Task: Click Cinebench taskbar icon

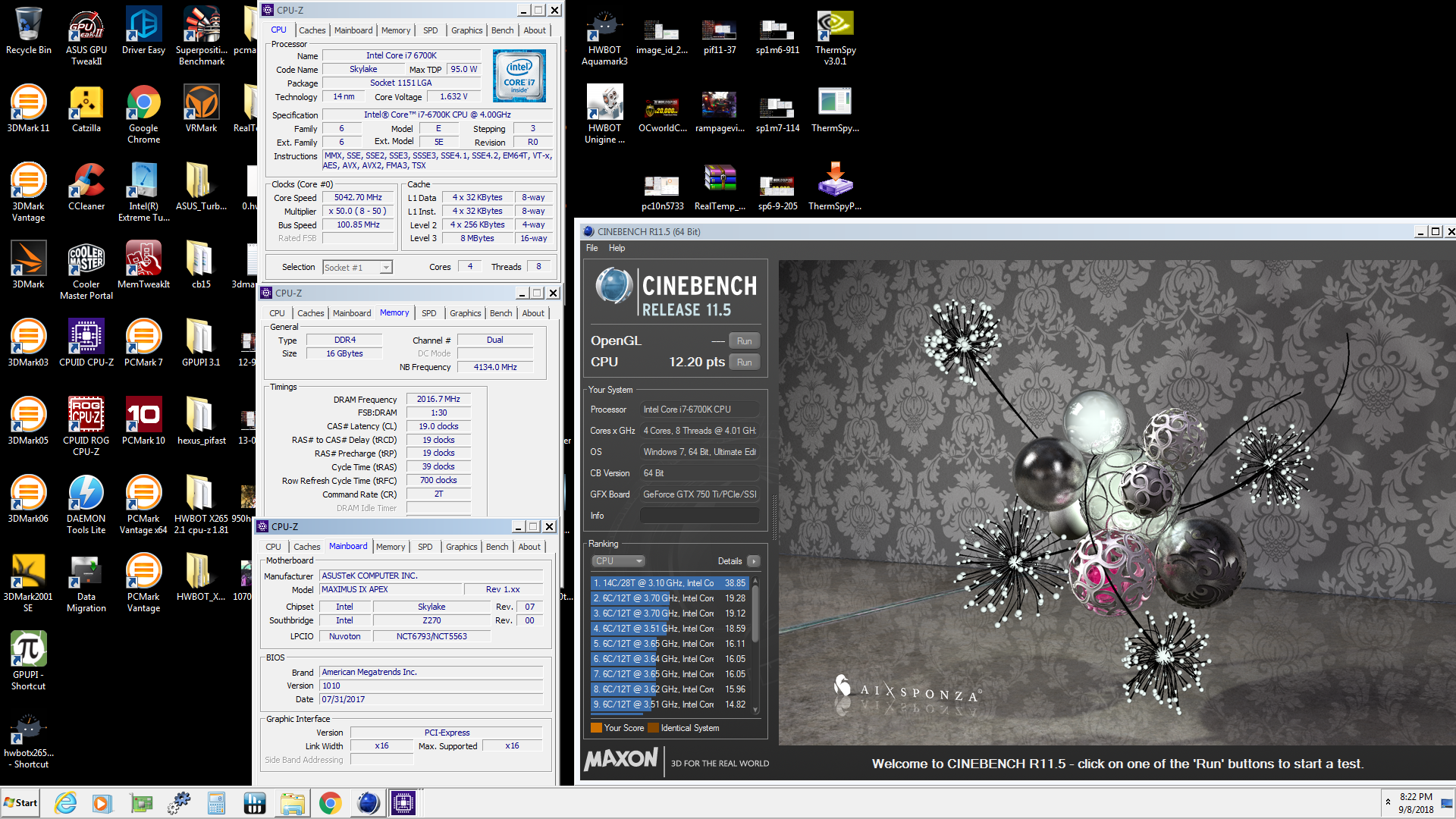Action: [368, 803]
